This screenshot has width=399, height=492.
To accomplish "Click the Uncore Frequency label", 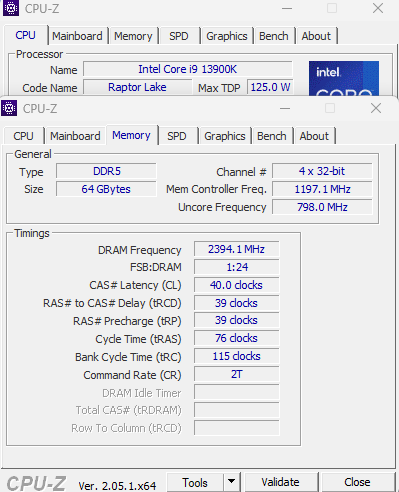I will click(222, 207).
